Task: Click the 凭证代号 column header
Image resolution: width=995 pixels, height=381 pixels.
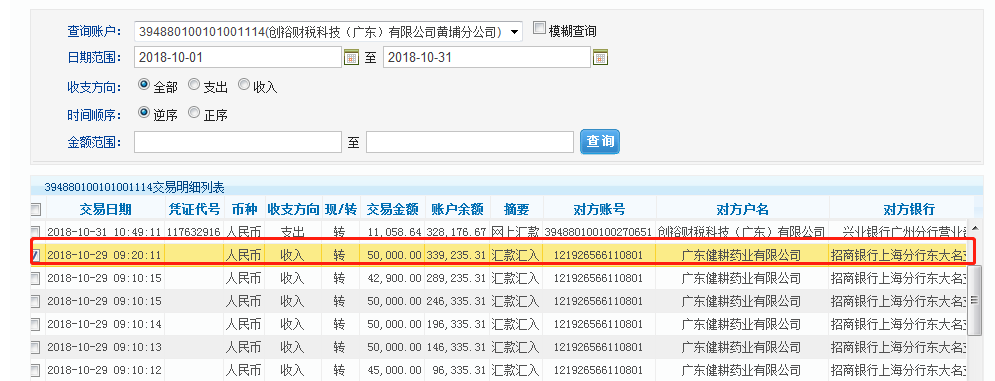Action: tap(194, 209)
